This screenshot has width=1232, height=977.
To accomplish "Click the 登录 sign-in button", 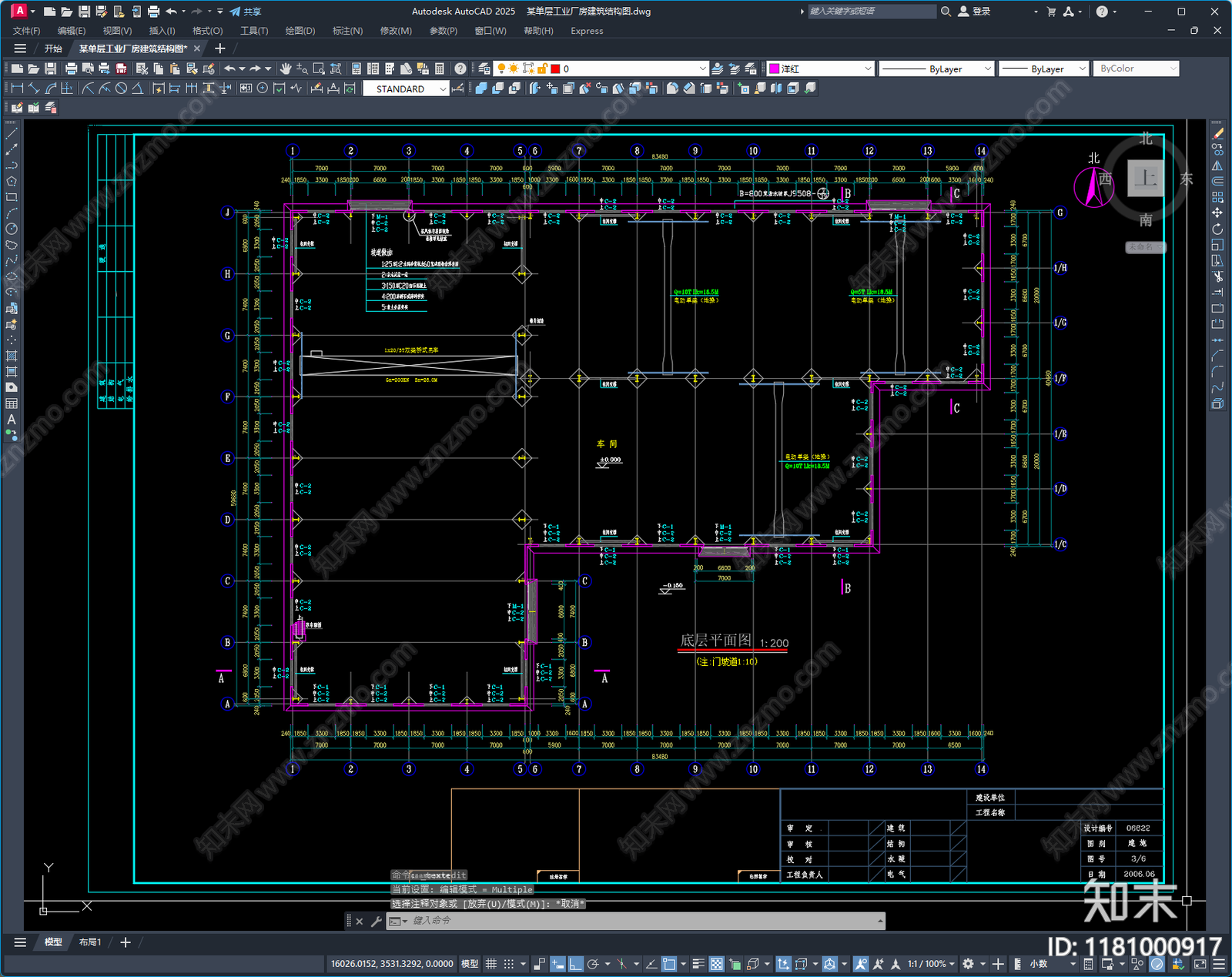I will 974,12.
